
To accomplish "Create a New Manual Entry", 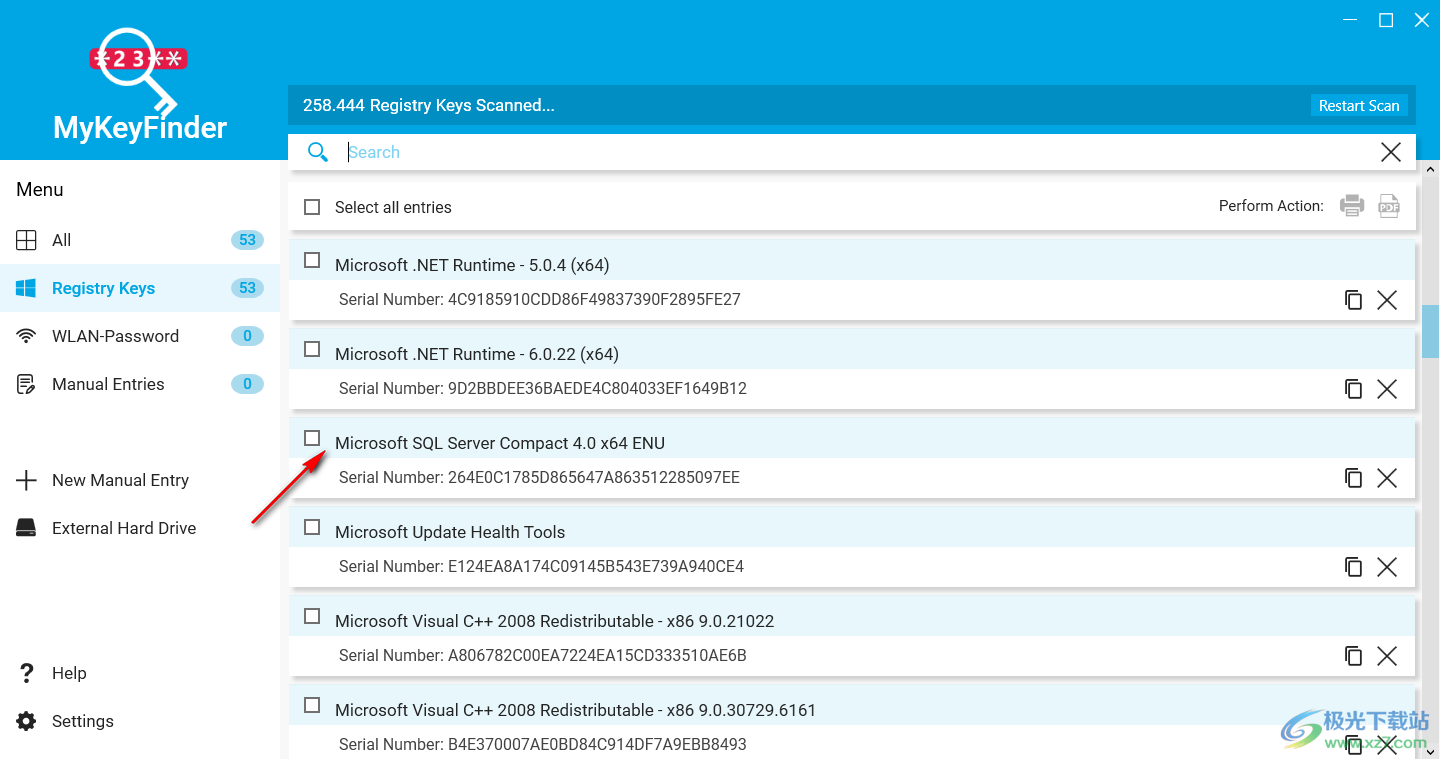I will pyautogui.click(x=140, y=480).
